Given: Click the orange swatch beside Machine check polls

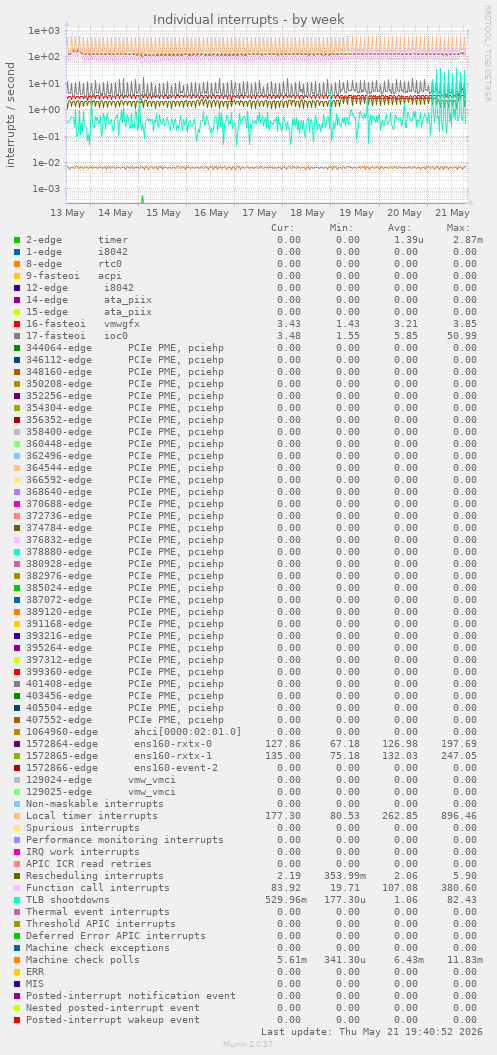Looking at the screenshot, I should [x=16, y=960].
